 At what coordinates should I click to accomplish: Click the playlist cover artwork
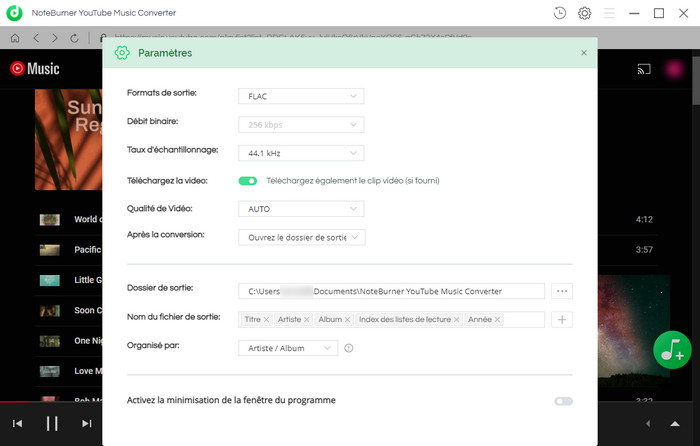(68, 139)
